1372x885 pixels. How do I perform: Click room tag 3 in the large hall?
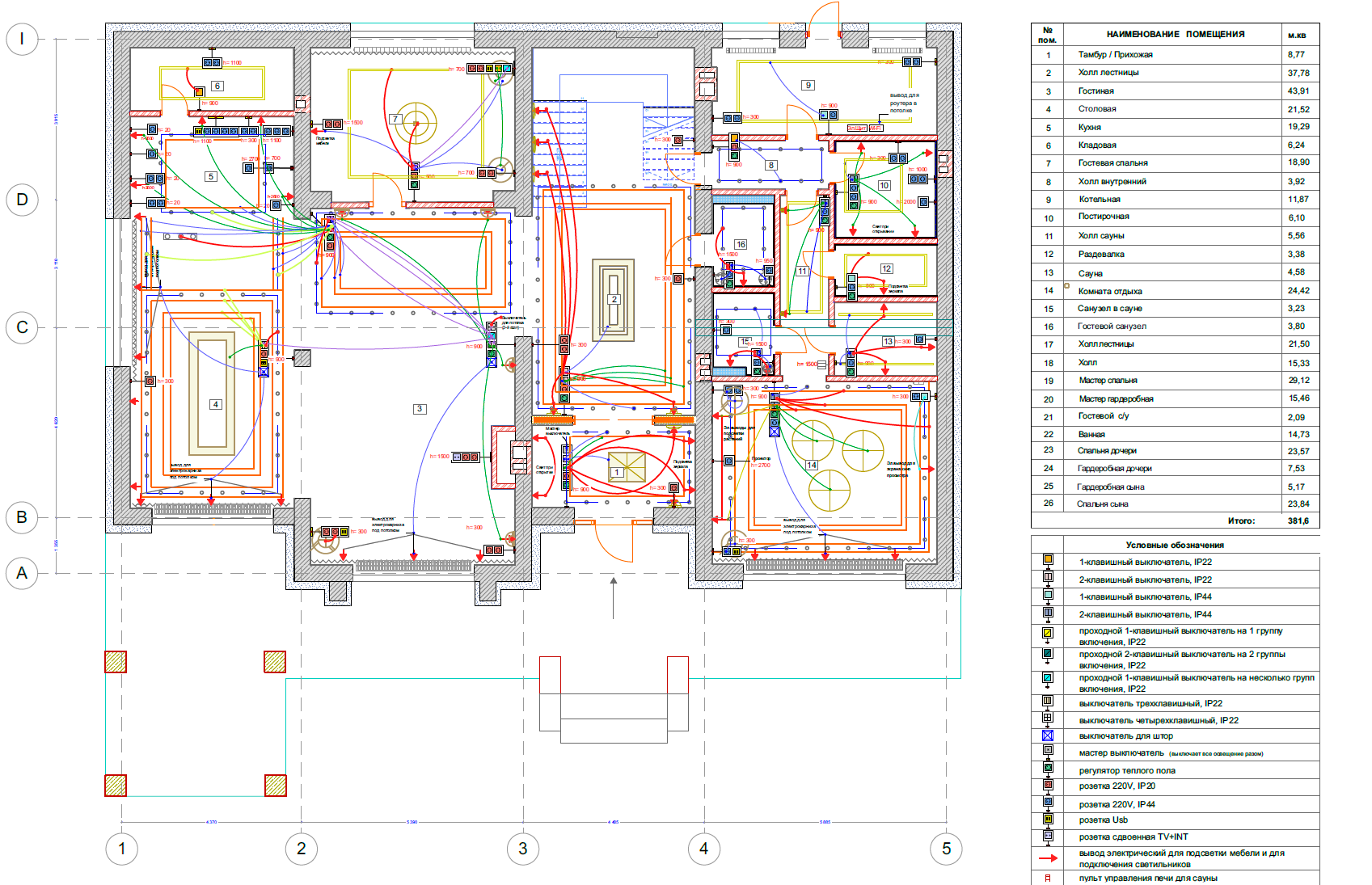[x=420, y=409]
